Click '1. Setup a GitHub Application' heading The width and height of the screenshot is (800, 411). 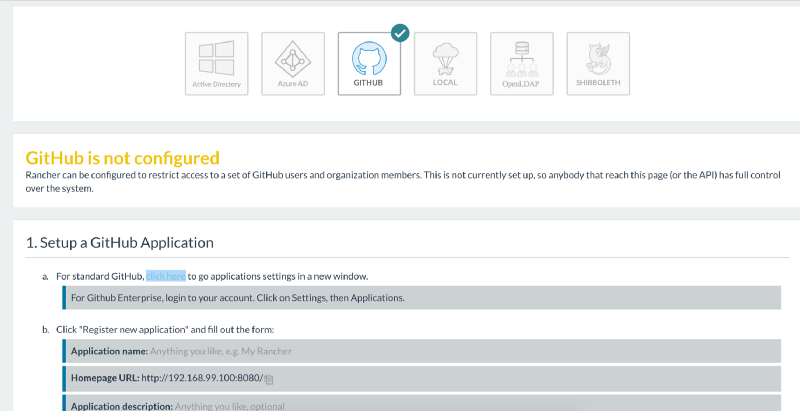point(119,242)
